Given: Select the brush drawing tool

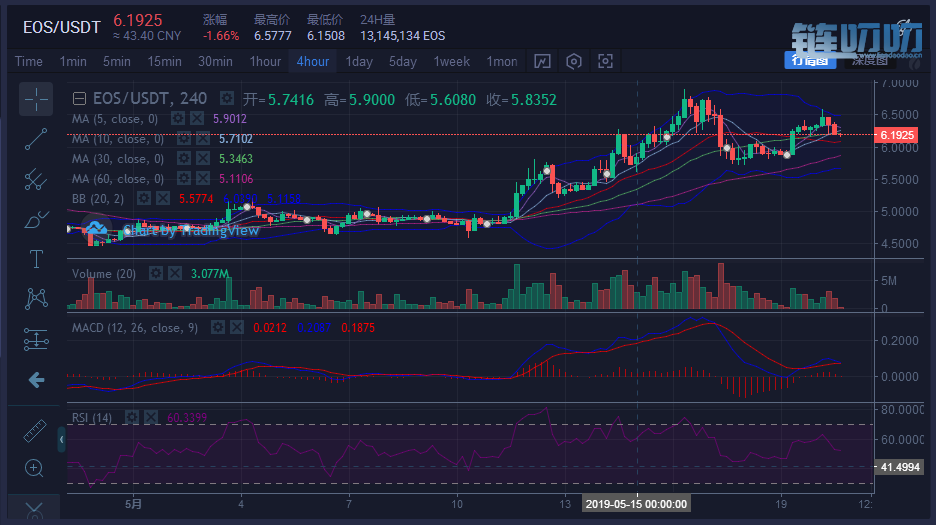Looking at the screenshot, I should click(x=36, y=219).
